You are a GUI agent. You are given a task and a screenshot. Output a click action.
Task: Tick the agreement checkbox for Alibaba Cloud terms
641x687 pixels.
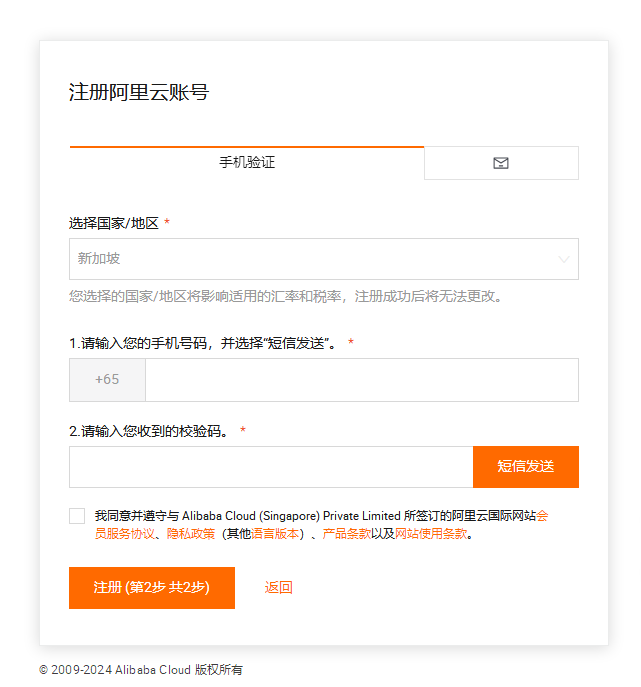pos(77,516)
